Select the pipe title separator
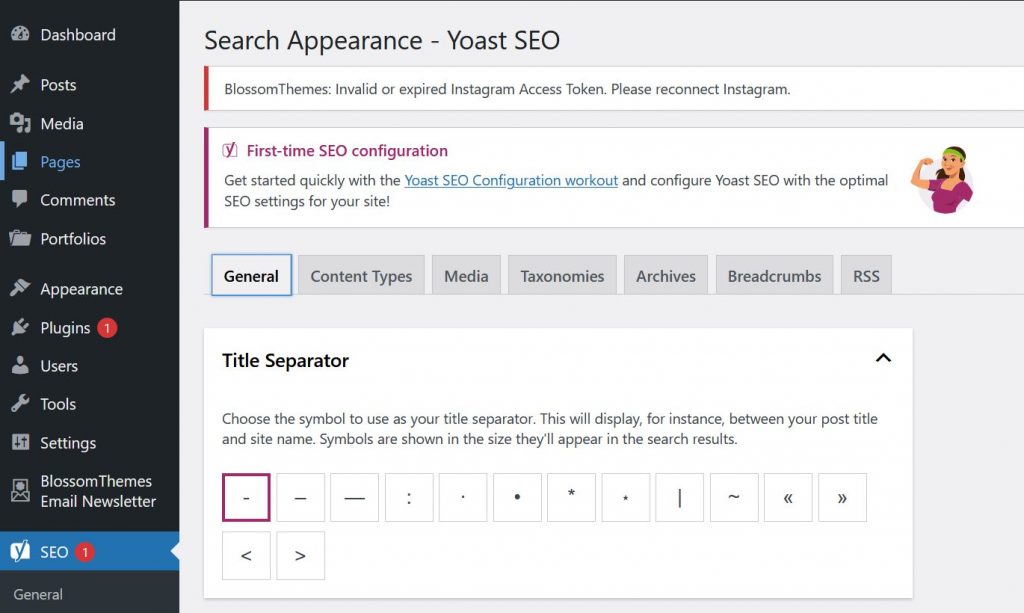1024x613 pixels. click(679, 497)
